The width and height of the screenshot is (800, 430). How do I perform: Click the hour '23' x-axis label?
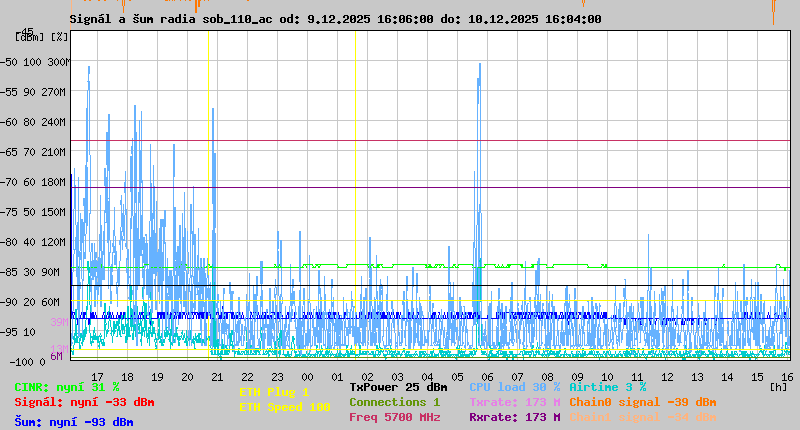point(277,377)
